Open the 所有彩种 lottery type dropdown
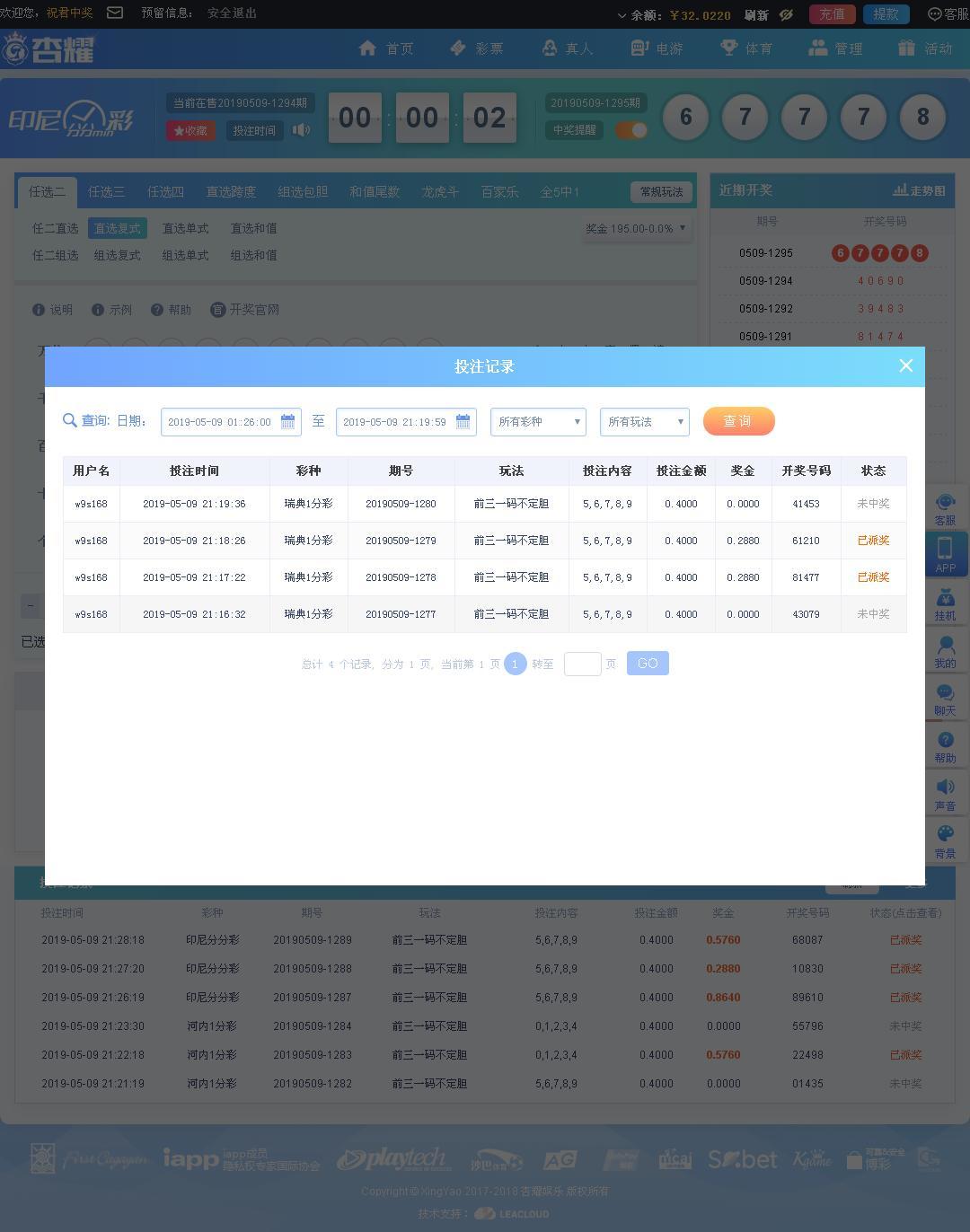The width and height of the screenshot is (970, 1232). [538, 421]
